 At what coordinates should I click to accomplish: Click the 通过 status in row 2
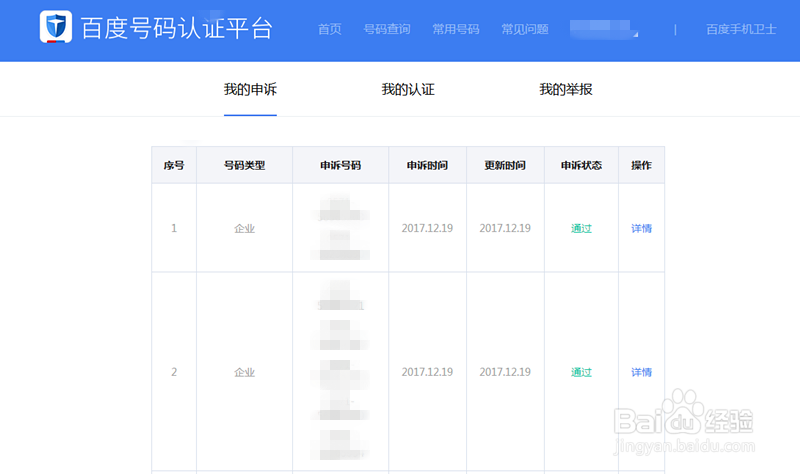pos(581,372)
